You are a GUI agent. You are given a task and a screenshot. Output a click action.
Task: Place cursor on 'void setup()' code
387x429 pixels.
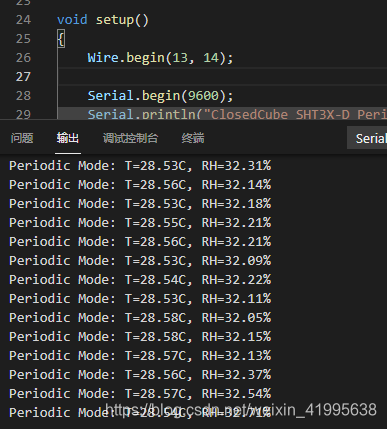coord(103,20)
